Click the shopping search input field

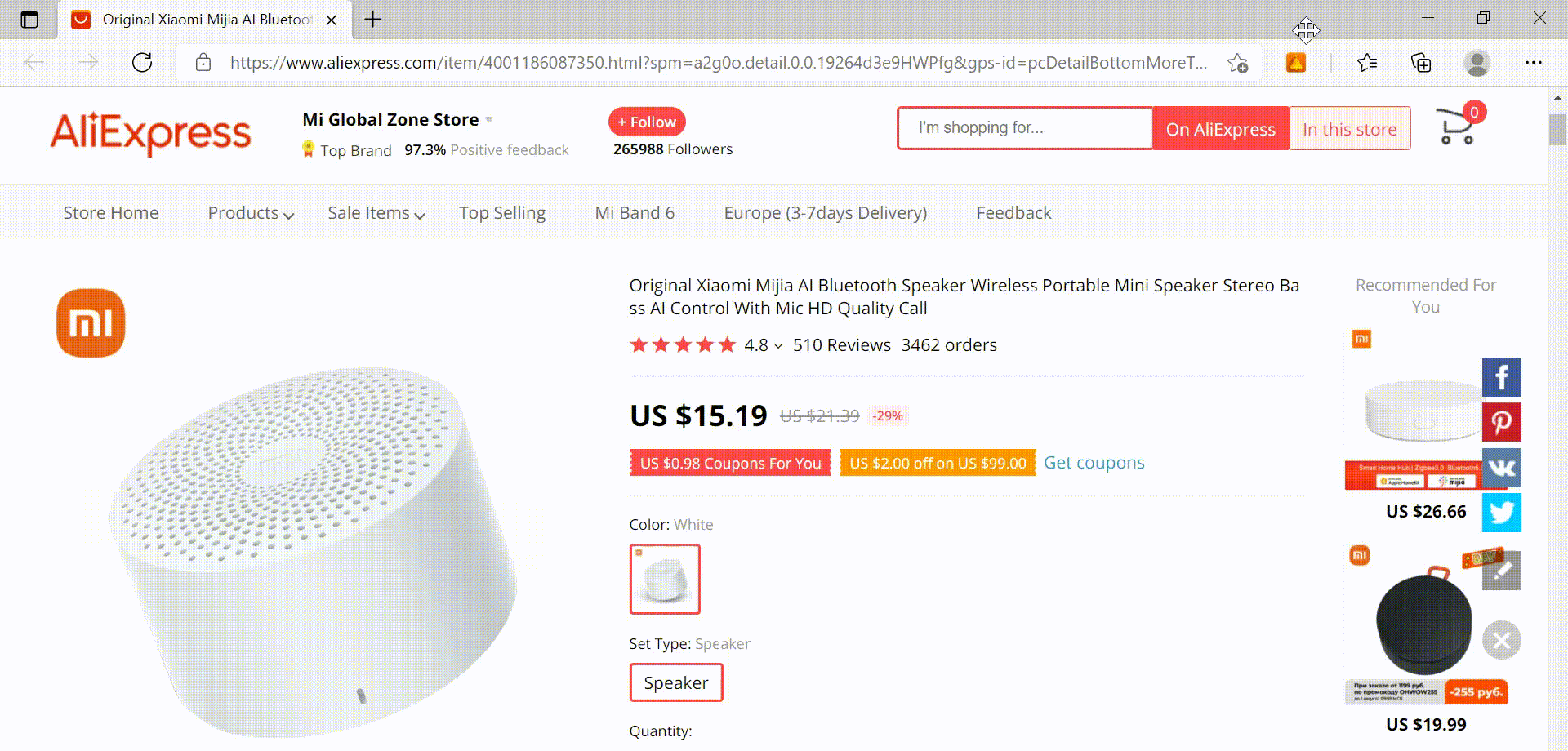1024,127
